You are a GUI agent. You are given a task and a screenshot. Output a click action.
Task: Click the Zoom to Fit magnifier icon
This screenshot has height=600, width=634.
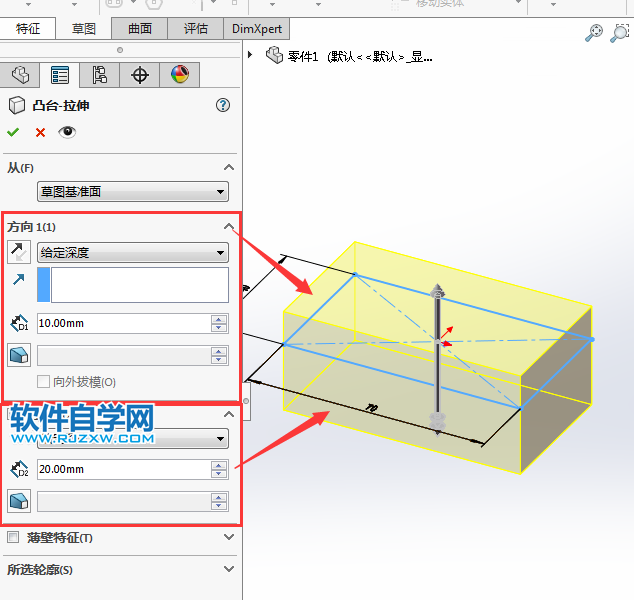pos(594,33)
